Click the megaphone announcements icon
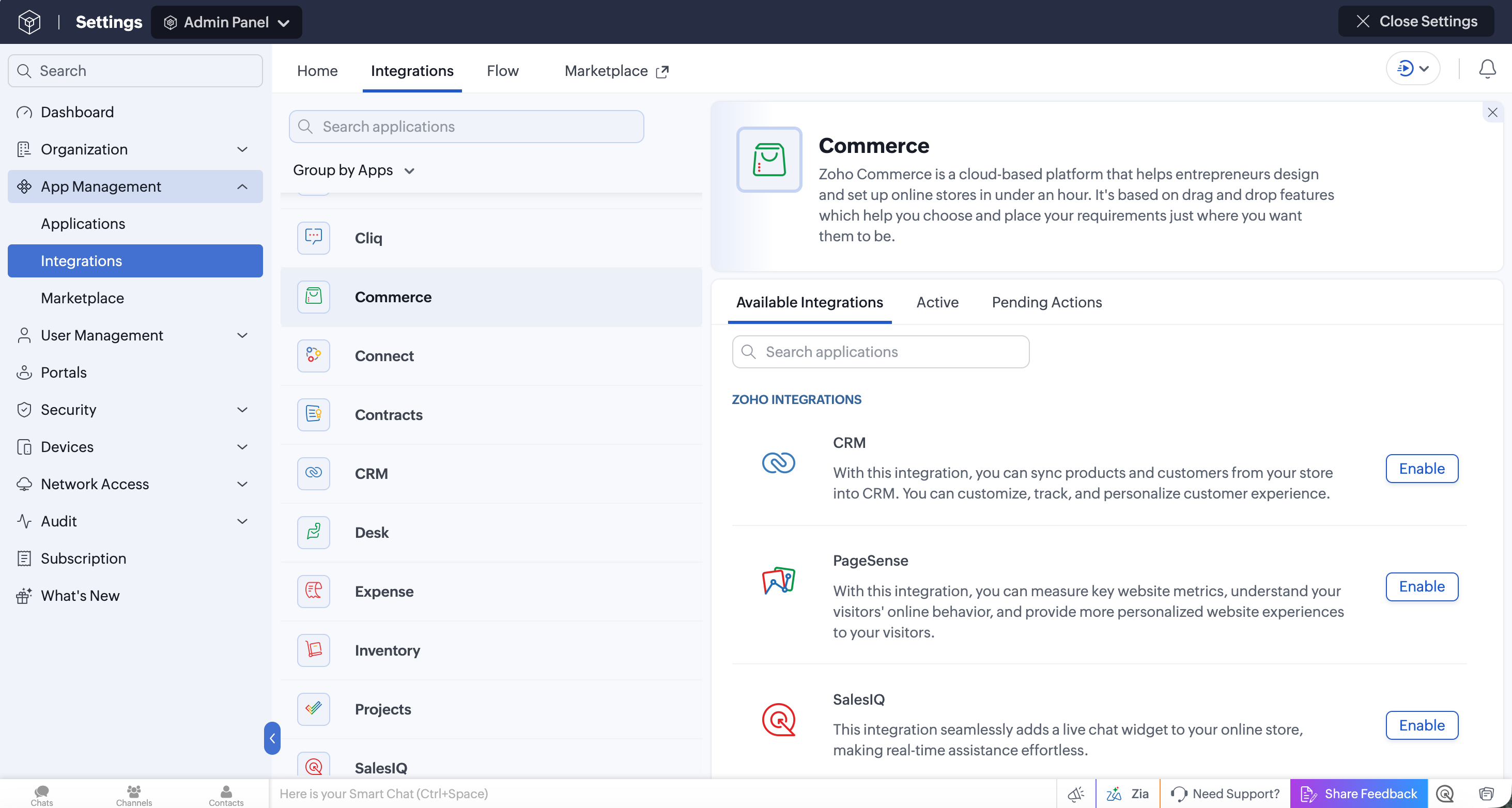Viewport: 1512px width, 808px height. 1076,794
